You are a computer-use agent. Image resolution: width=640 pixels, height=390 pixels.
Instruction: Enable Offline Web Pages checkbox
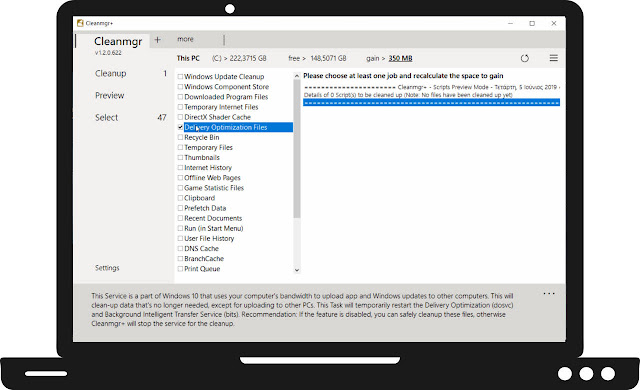coord(180,178)
